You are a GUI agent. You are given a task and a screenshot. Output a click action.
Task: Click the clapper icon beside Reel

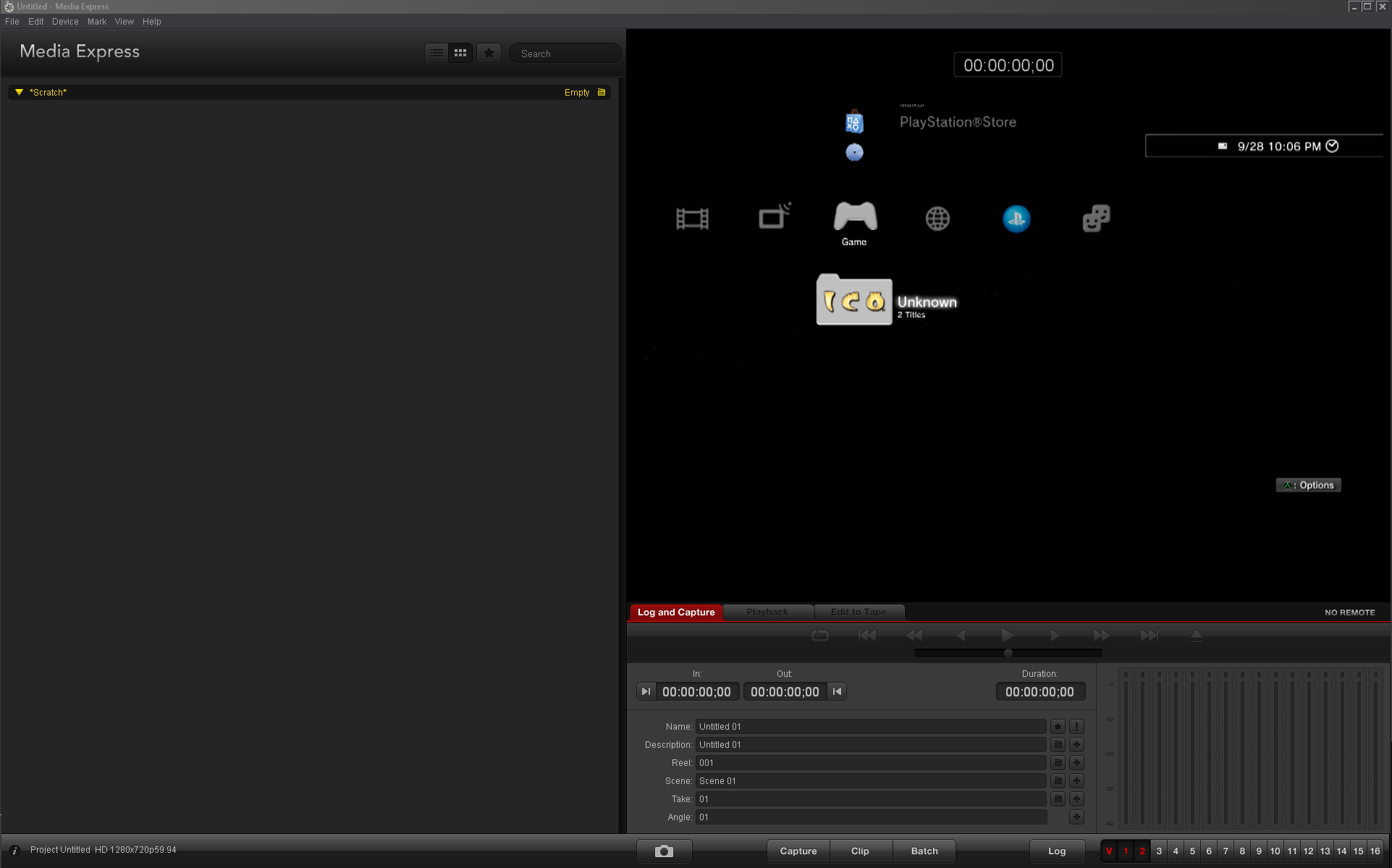1058,763
